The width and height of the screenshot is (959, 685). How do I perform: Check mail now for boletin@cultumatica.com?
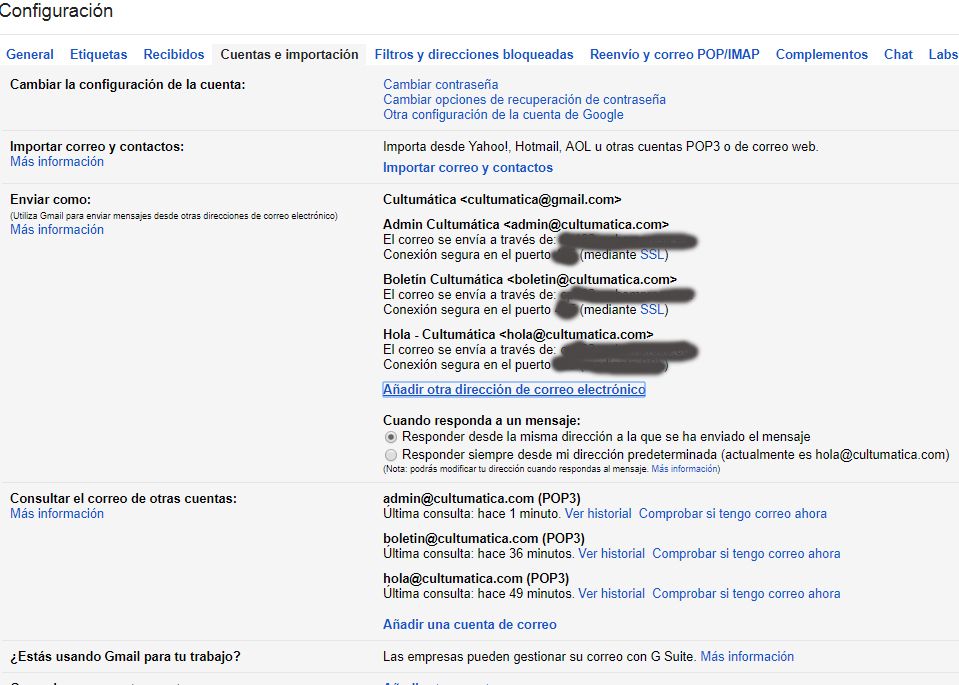(746, 554)
